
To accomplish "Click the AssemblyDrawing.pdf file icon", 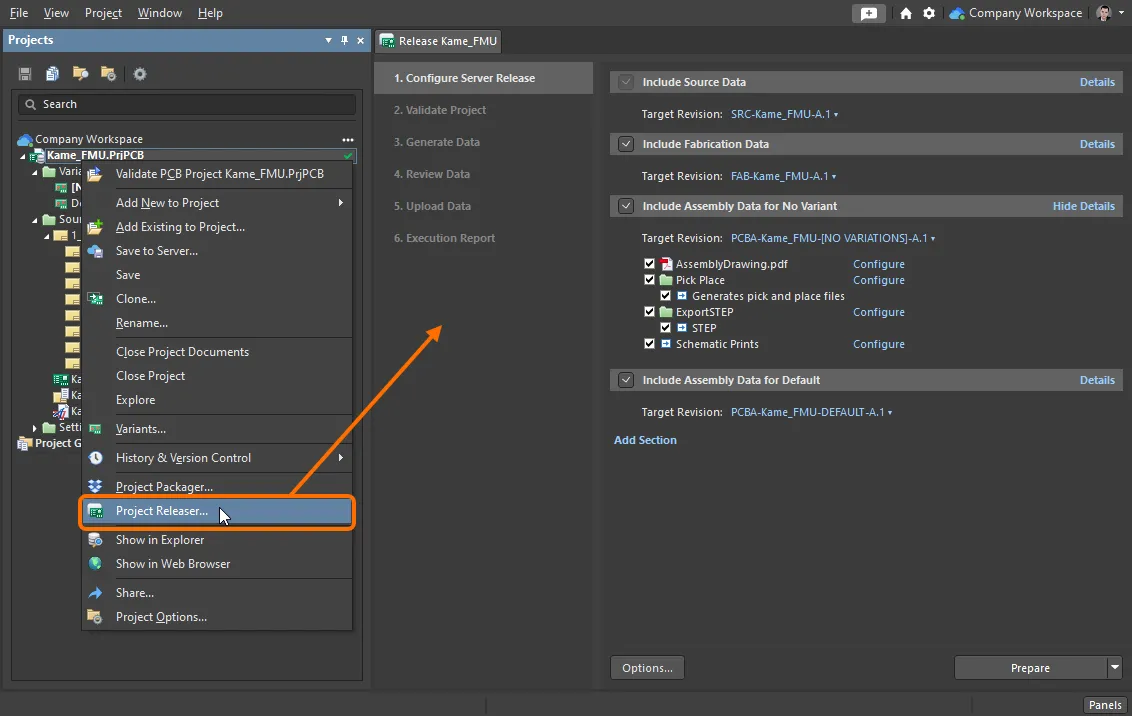I will tap(666, 264).
